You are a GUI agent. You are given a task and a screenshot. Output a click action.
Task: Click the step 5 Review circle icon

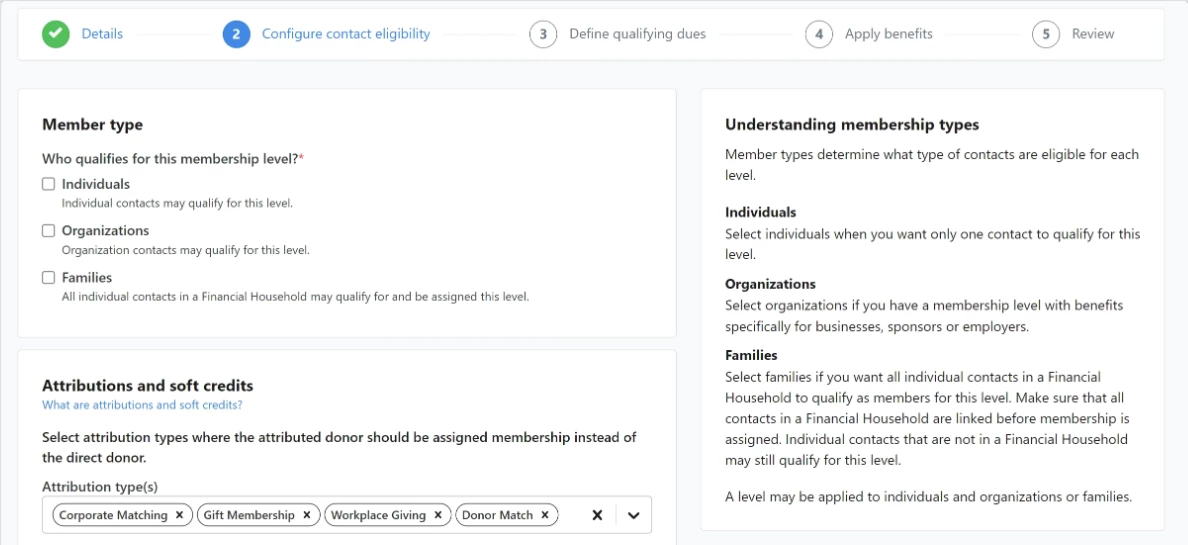(1046, 34)
